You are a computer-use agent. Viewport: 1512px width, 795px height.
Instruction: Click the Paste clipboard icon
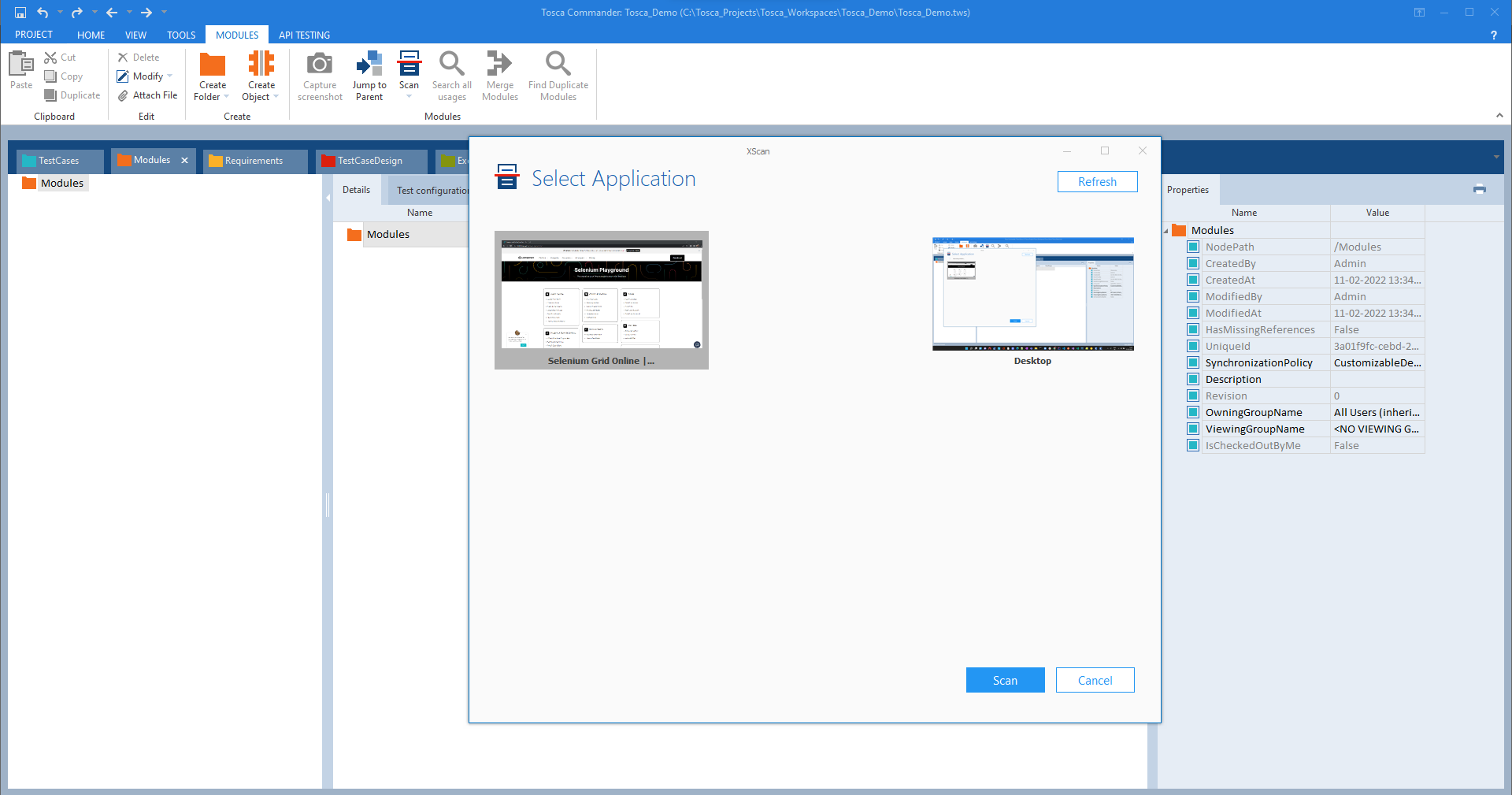[21, 64]
